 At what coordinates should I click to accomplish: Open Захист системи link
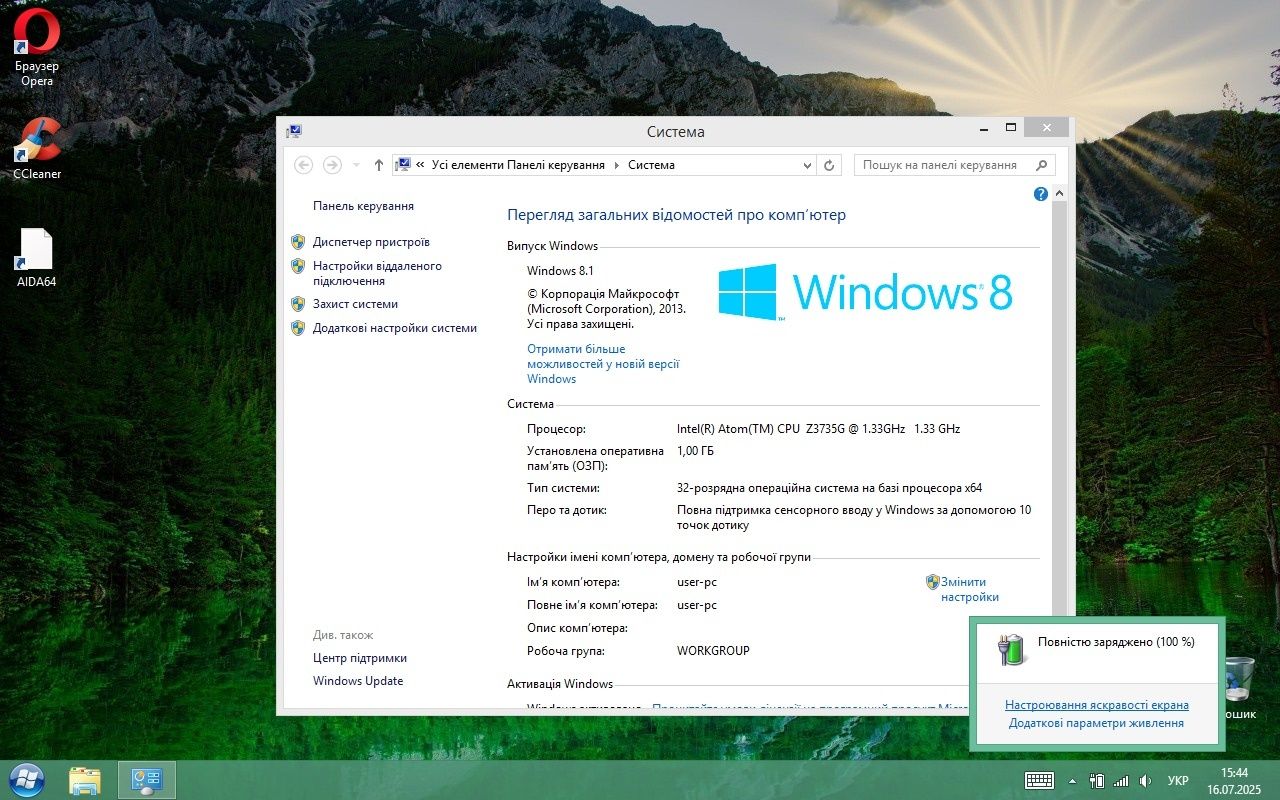coord(355,304)
